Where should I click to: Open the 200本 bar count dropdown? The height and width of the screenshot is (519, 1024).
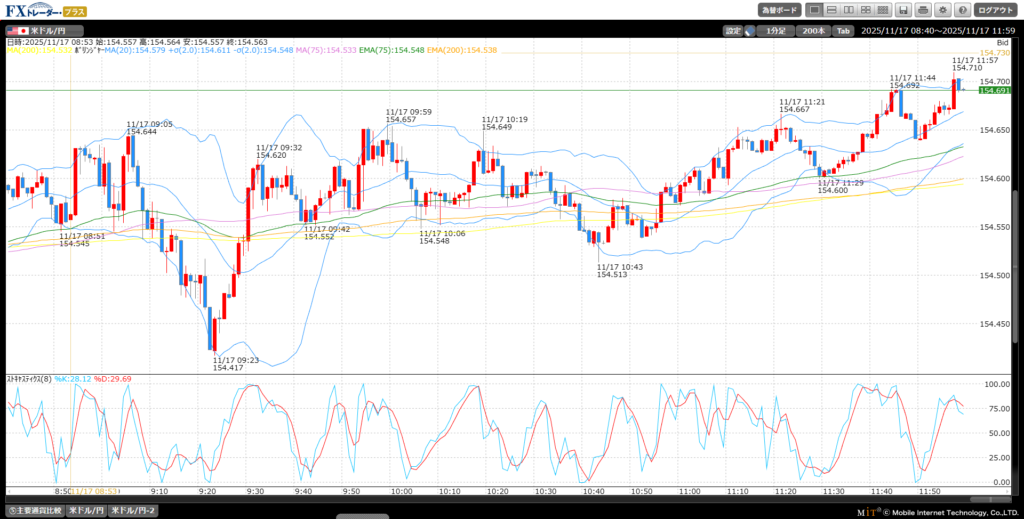pyautogui.click(x=811, y=31)
